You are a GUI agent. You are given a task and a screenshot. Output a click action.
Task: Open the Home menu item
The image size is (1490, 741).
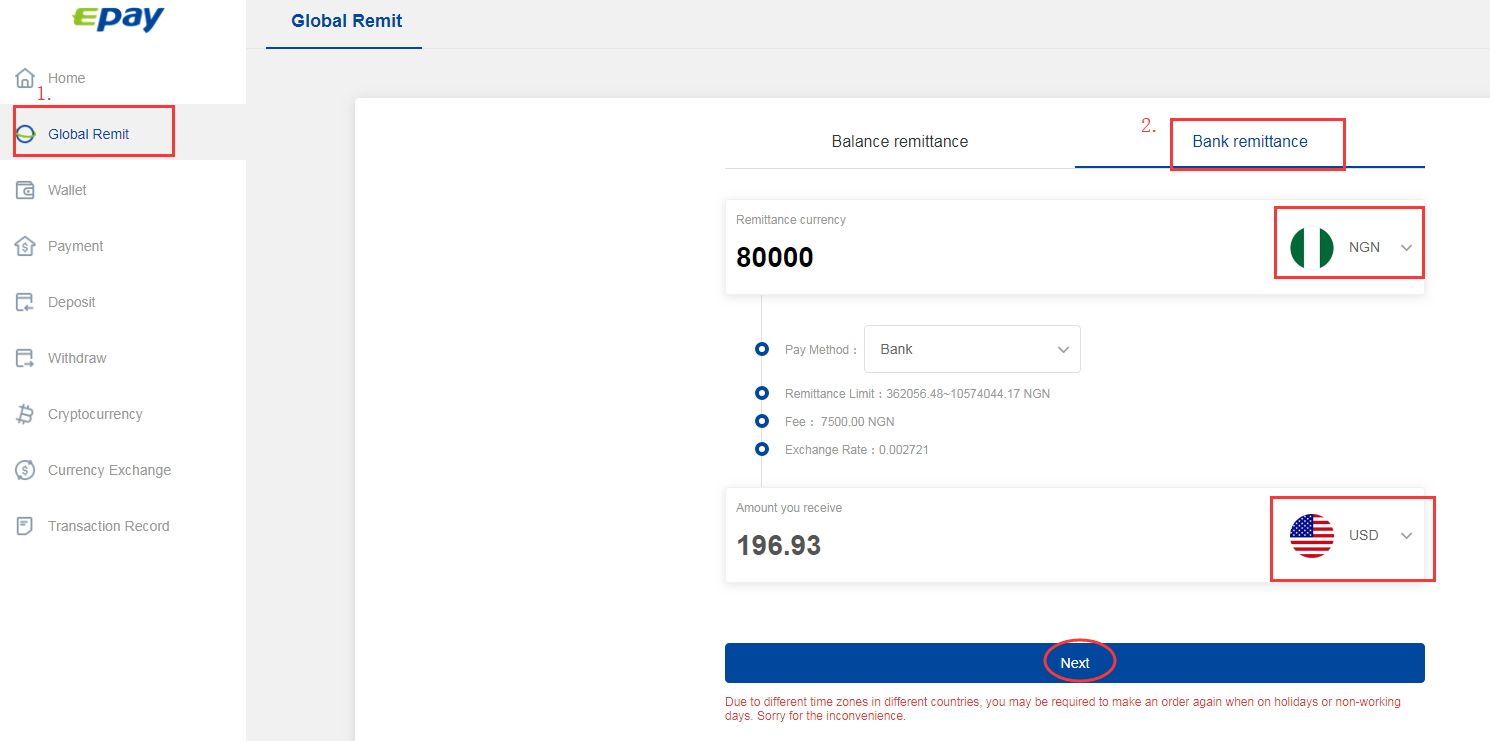click(123, 78)
